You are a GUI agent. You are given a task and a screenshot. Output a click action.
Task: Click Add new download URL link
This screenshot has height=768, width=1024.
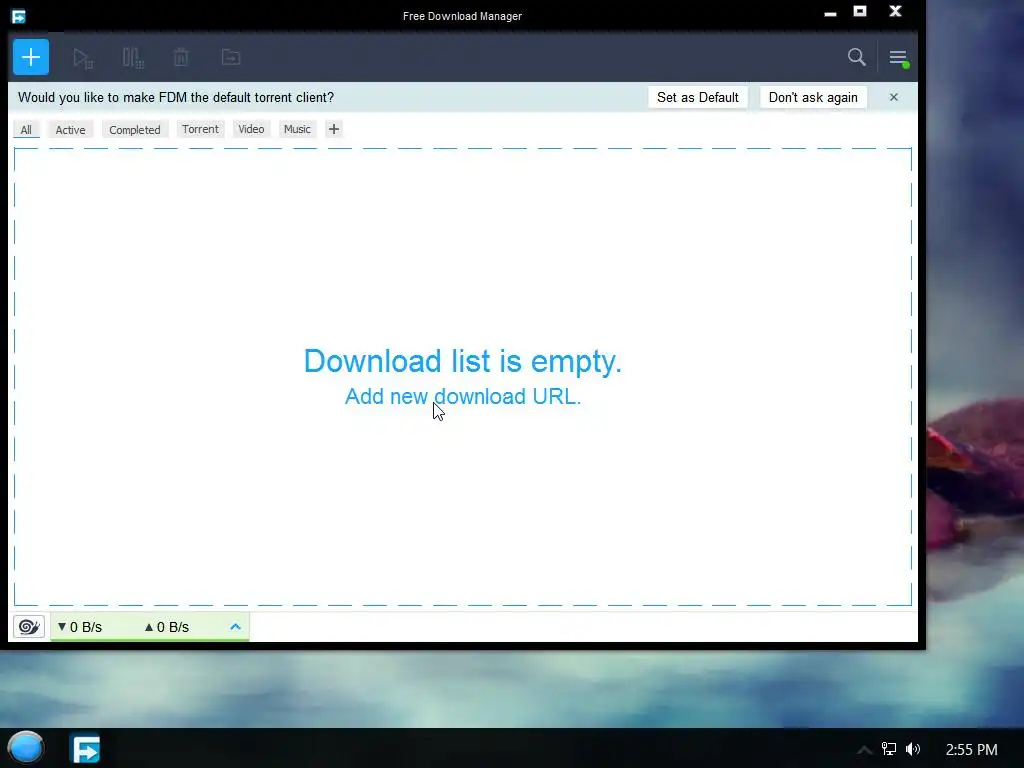(462, 396)
